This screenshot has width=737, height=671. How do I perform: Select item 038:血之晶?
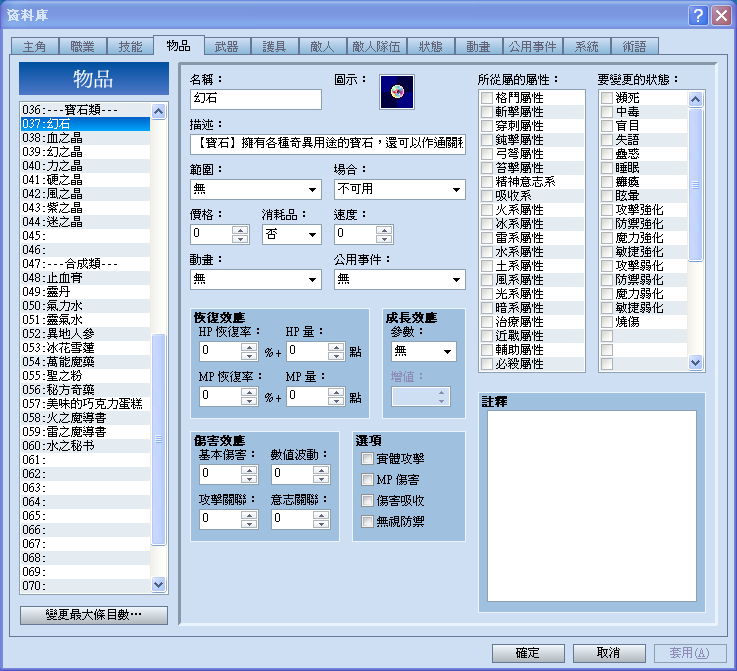click(86, 138)
